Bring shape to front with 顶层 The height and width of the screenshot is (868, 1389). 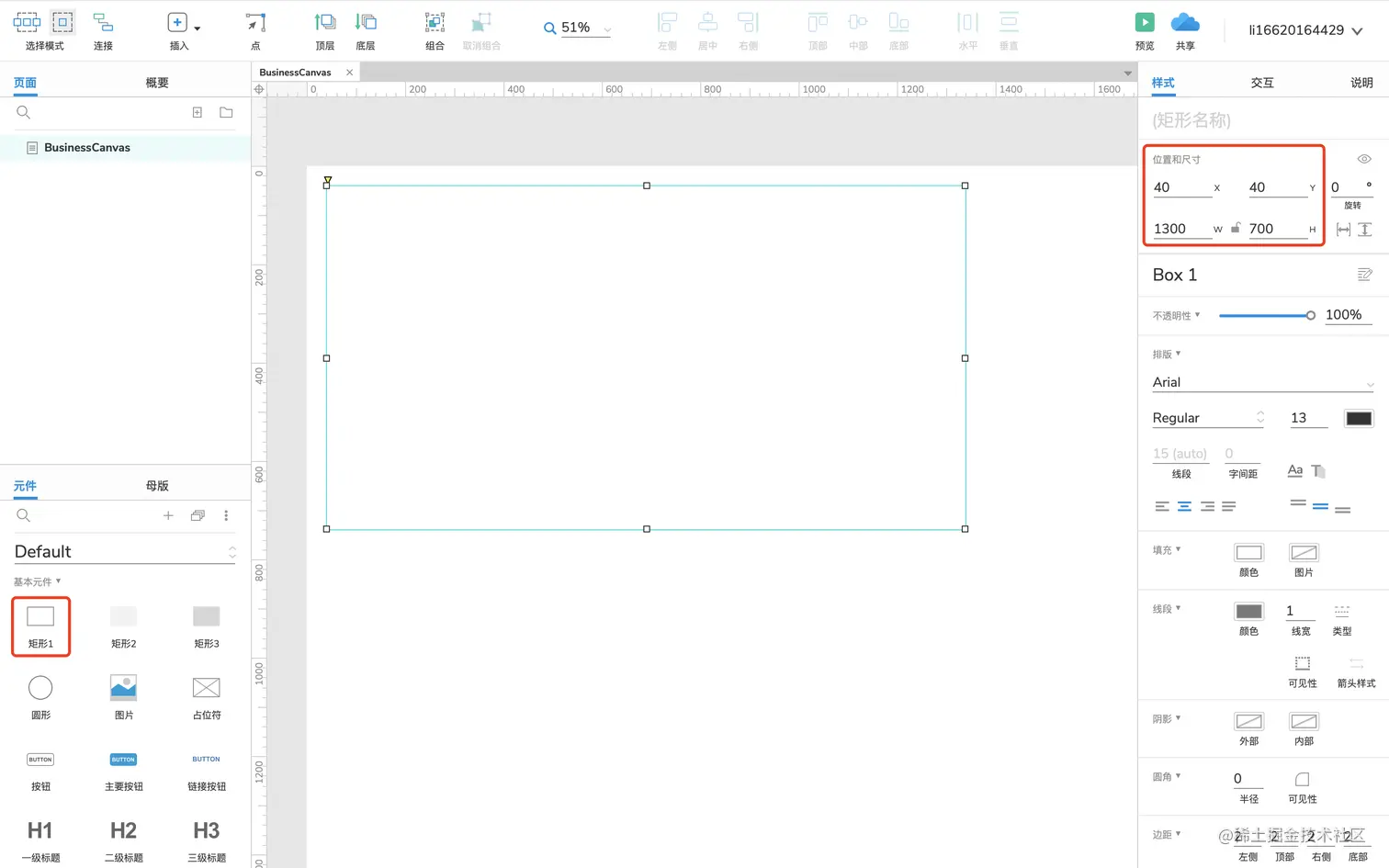tap(325, 28)
